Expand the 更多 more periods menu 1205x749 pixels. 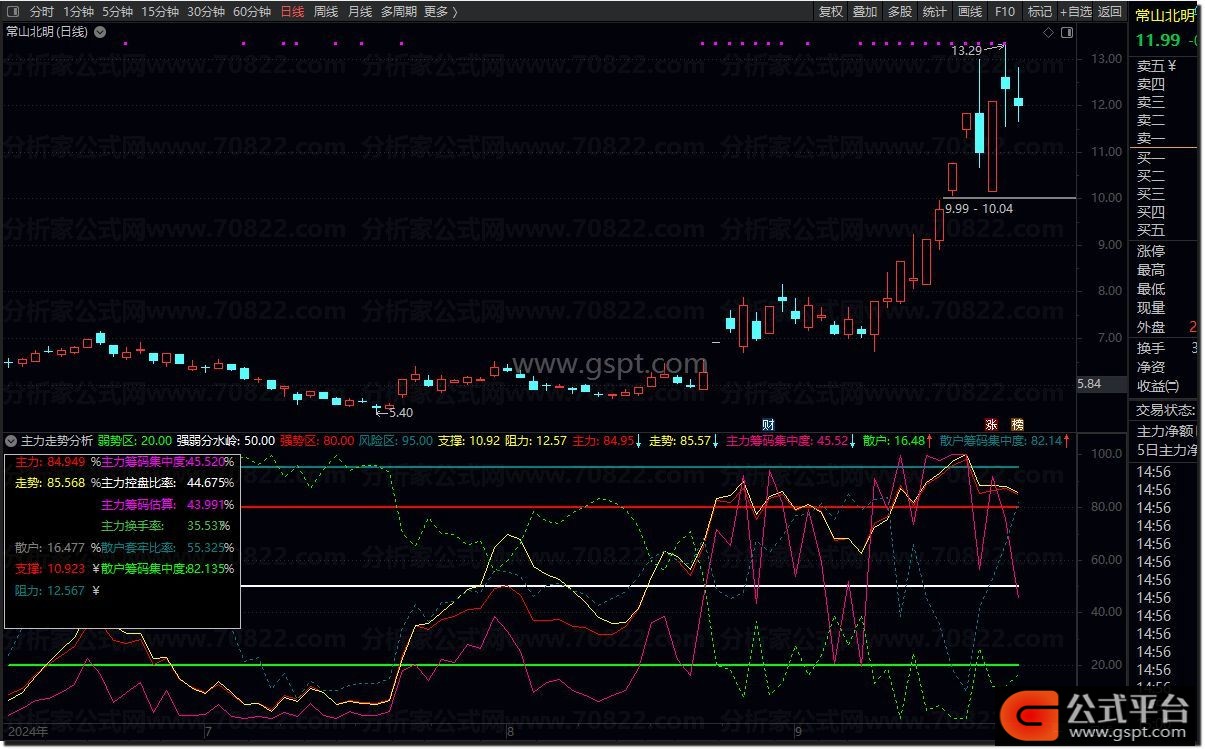point(441,12)
